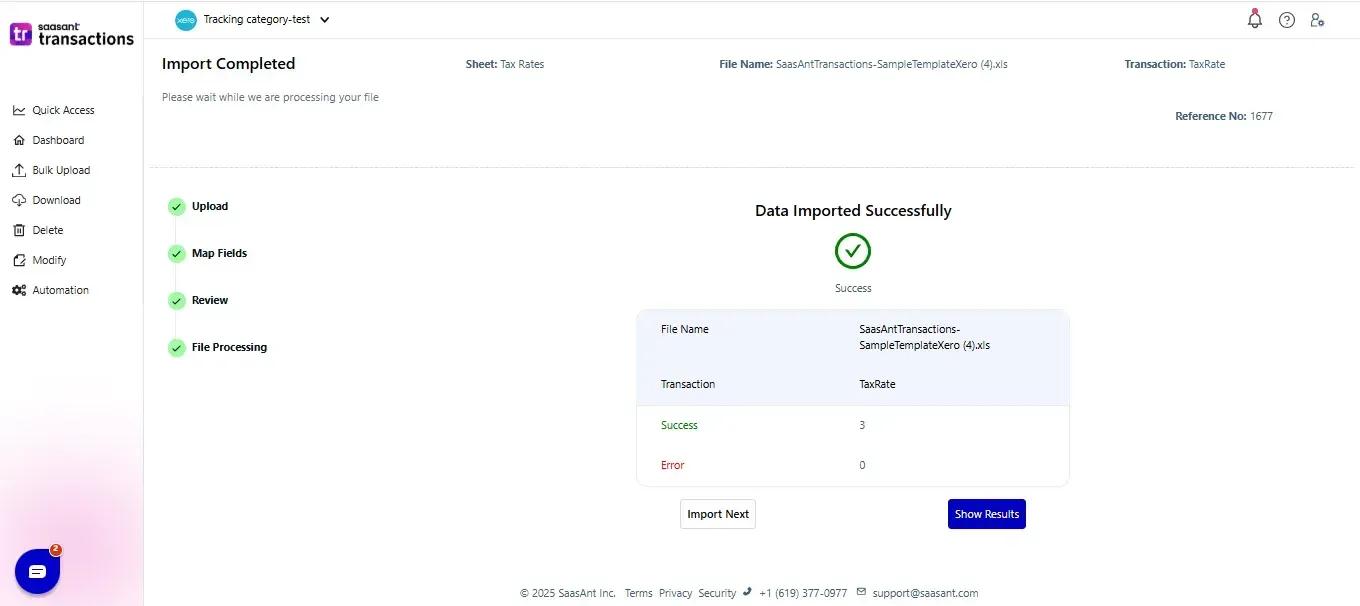Click the SaasAnt Transactions logo

(71, 34)
